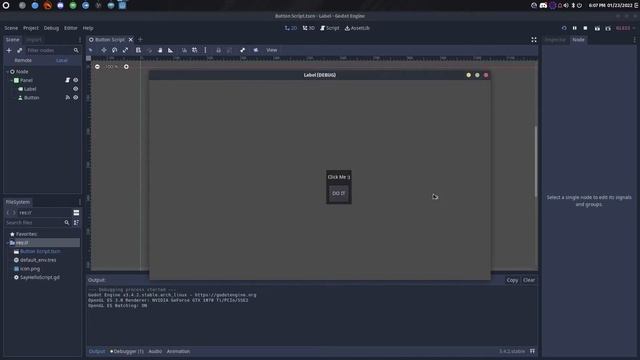The image size is (640, 360).
Task: Open the Scene dock options menu
Action: (80, 40)
